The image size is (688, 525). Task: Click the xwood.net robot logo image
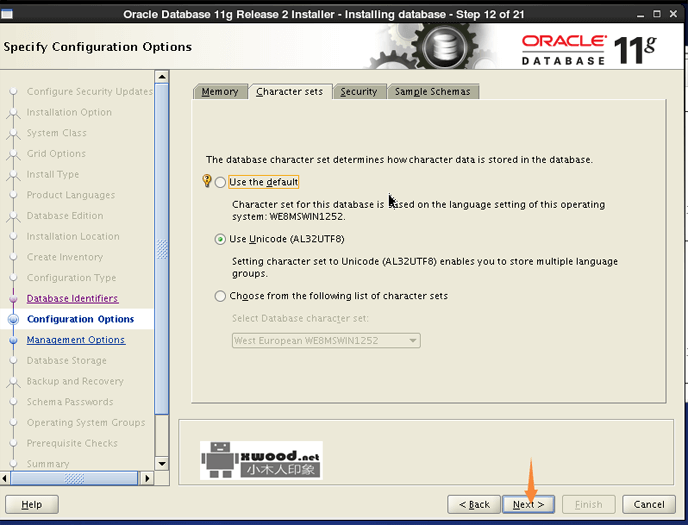point(261,460)
